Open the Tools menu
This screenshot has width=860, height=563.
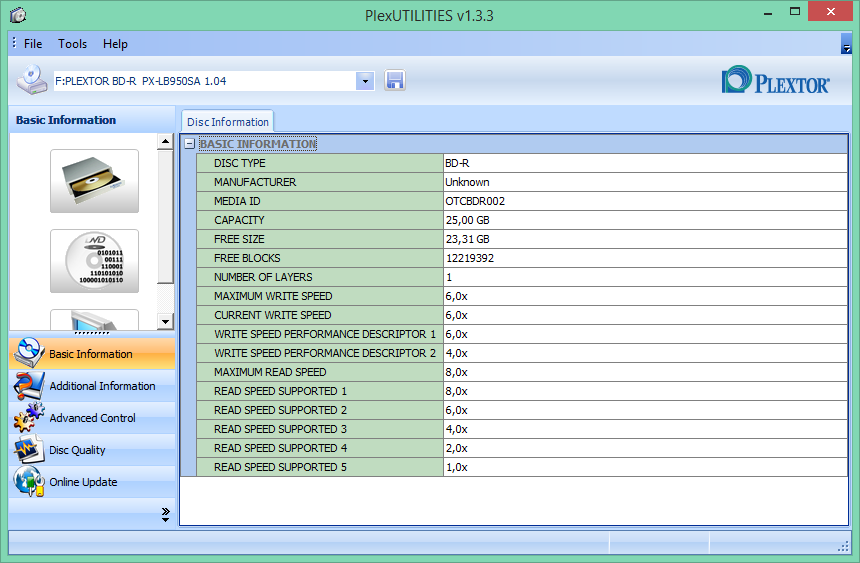[72, 44]
